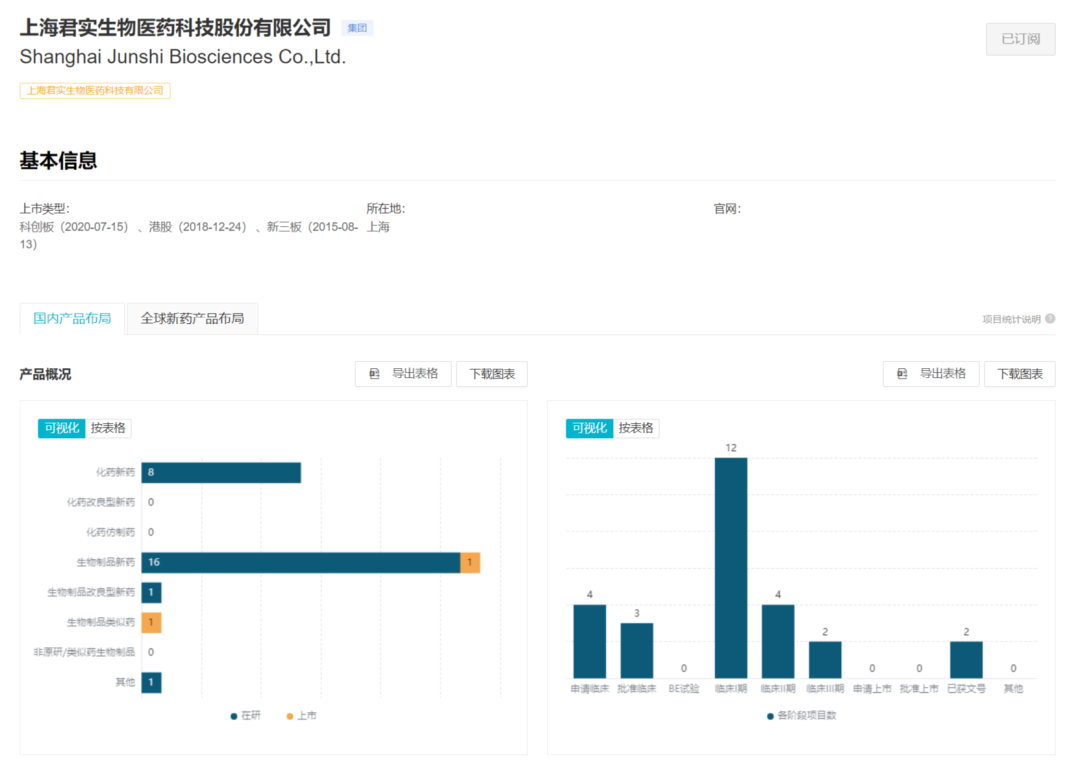Click 下载图表 for the 产品概况 chart
The width and height of the screenshot is (1080, 768).
click(x=492, y=374)
